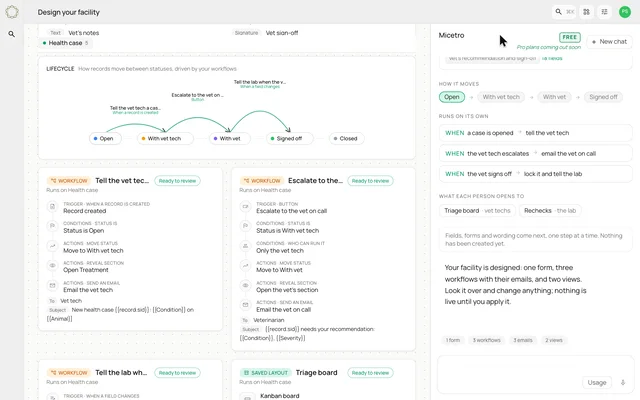Image resolution: width=640 pixels, height=400 pixels.
Task: Click the '18 fields' link in chat panel
Action: [x=552, y=58]
